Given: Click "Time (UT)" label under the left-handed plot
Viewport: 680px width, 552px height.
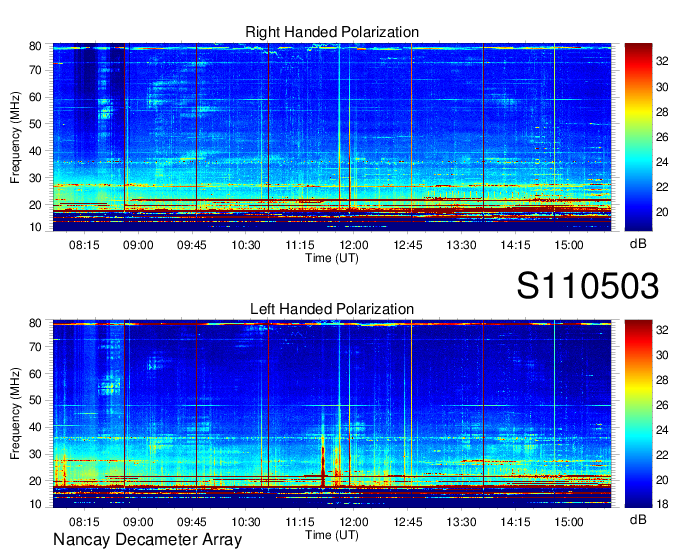Looking at the screenshot, I should tap(332, 535).
